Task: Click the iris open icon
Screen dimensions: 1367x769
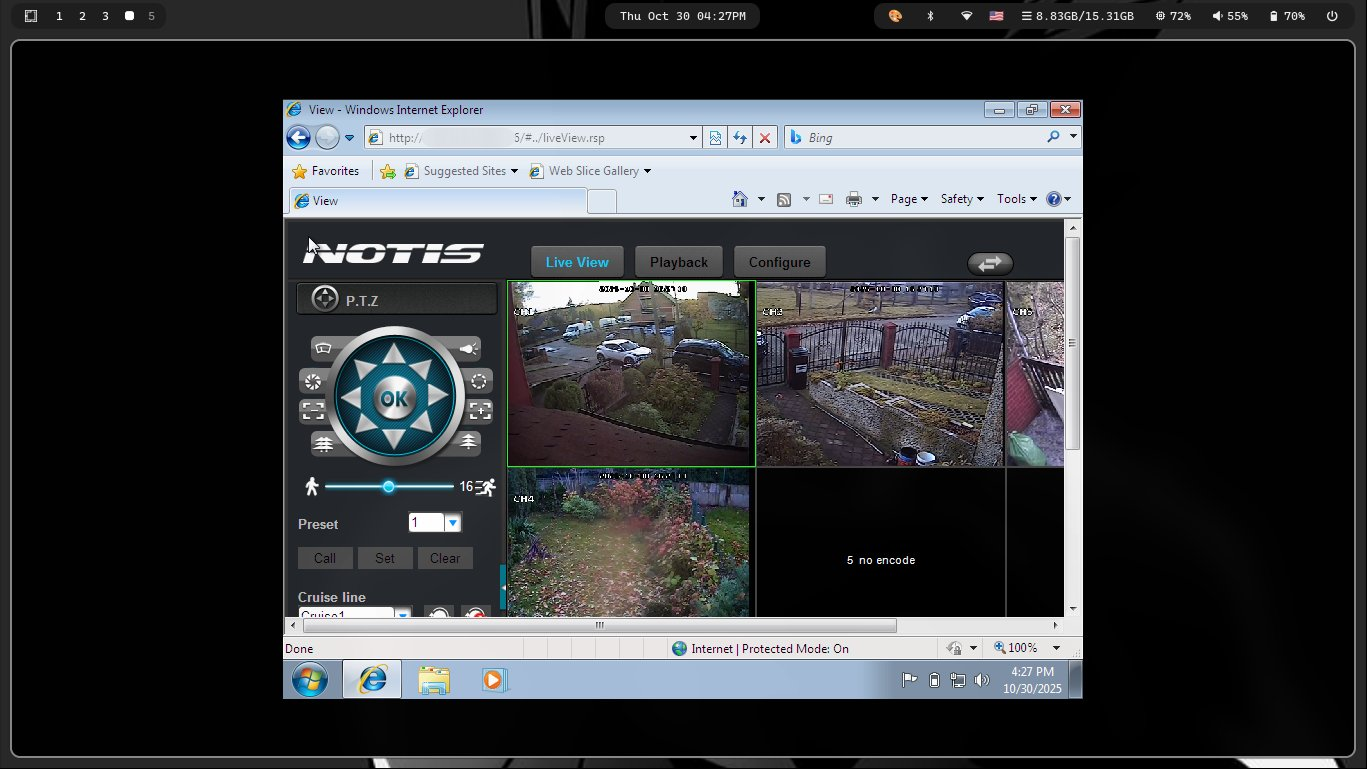Action: tap(480, 381)
